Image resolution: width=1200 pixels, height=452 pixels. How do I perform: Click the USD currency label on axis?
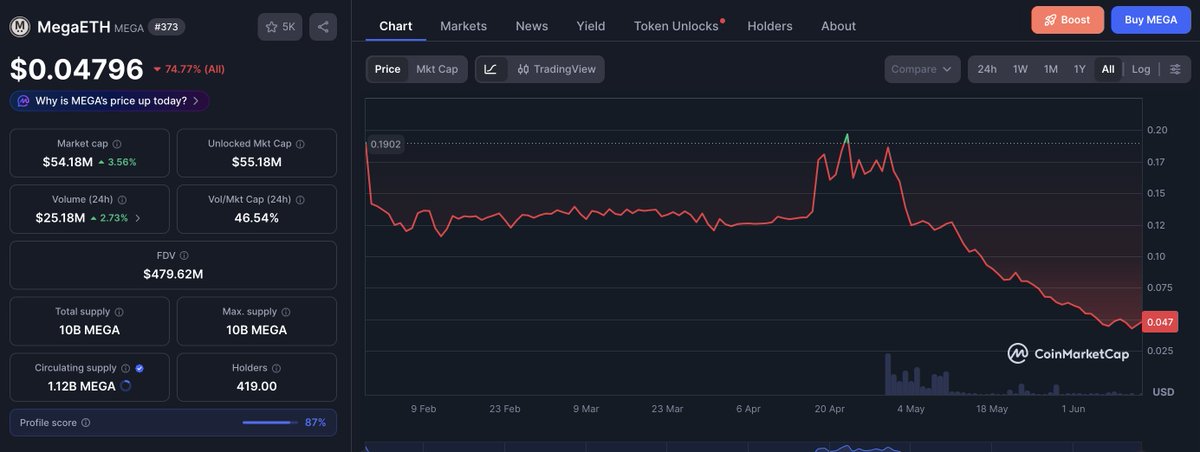pos(1163,391)
